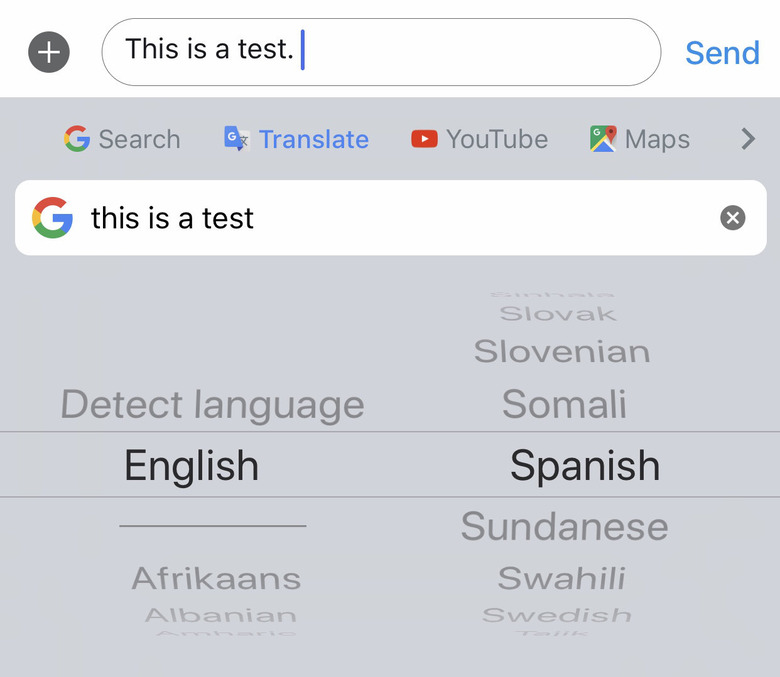Pick Somali as target language
780x677 pixels.
click(x=564, y=405)
